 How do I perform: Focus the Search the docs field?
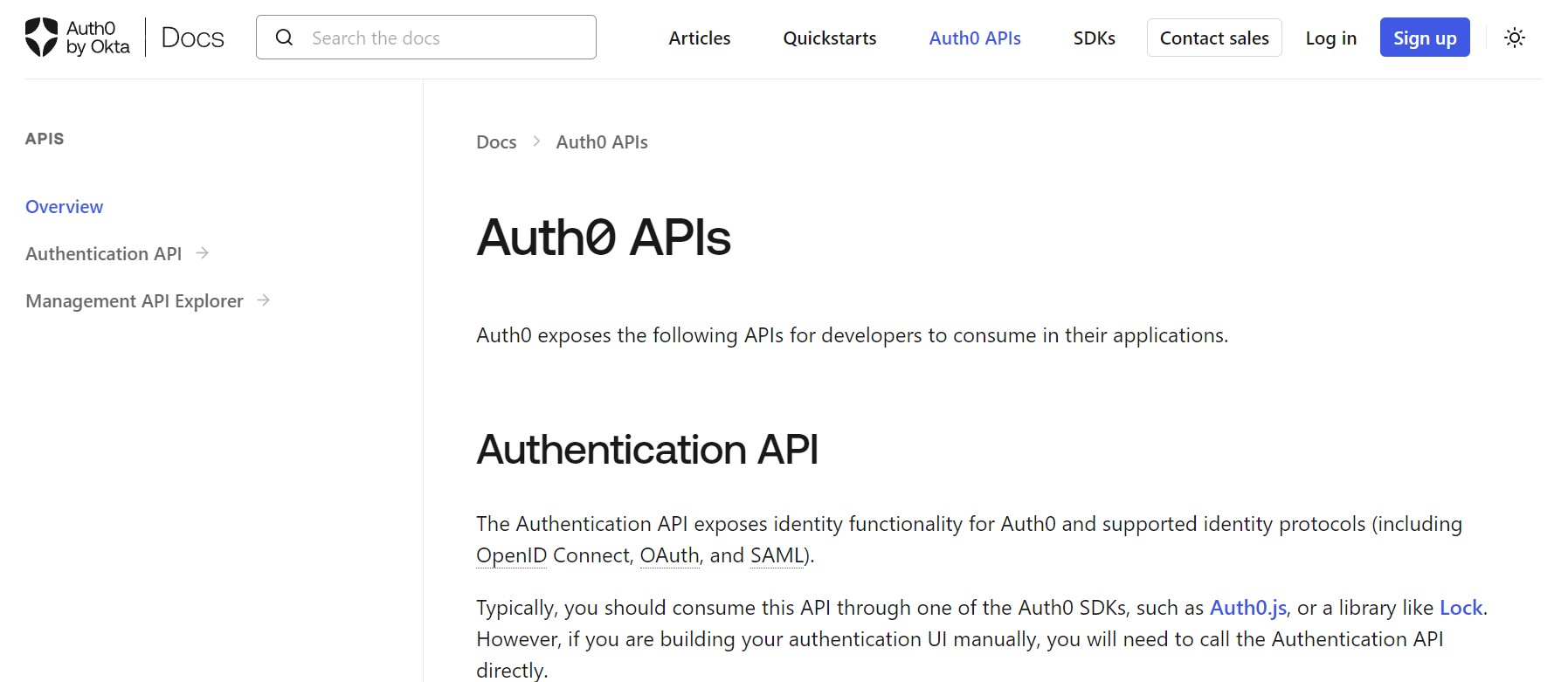(x=426, y=37)
